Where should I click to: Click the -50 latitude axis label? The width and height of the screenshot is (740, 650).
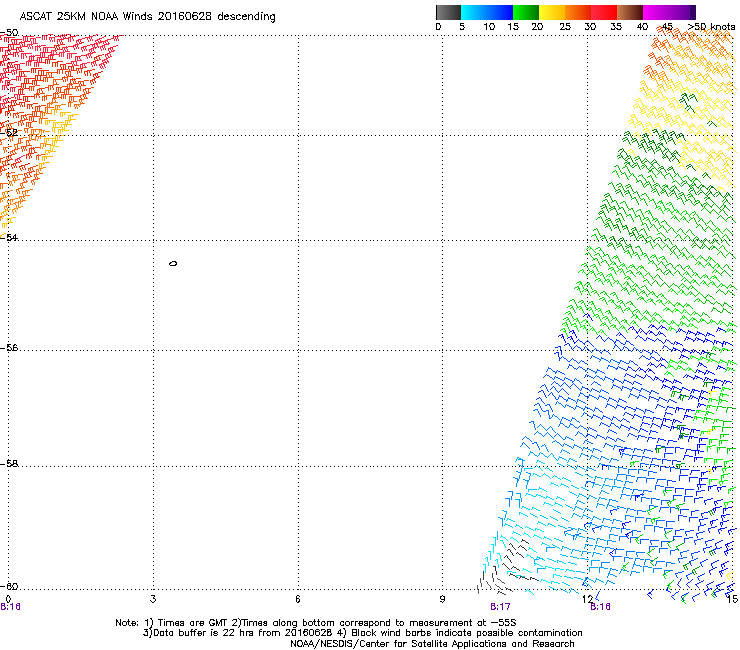(9, 33)
